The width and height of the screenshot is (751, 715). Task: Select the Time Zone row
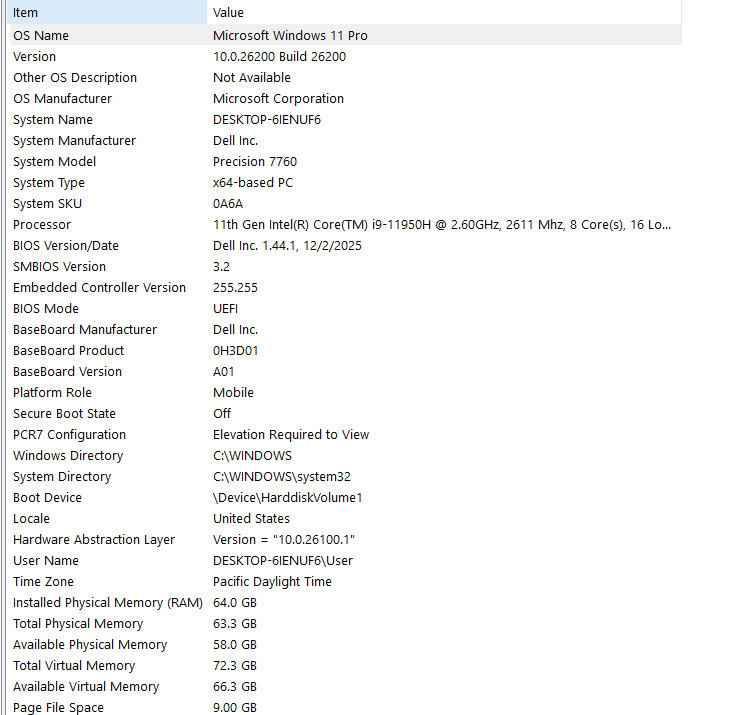click(x=346, y=582)
